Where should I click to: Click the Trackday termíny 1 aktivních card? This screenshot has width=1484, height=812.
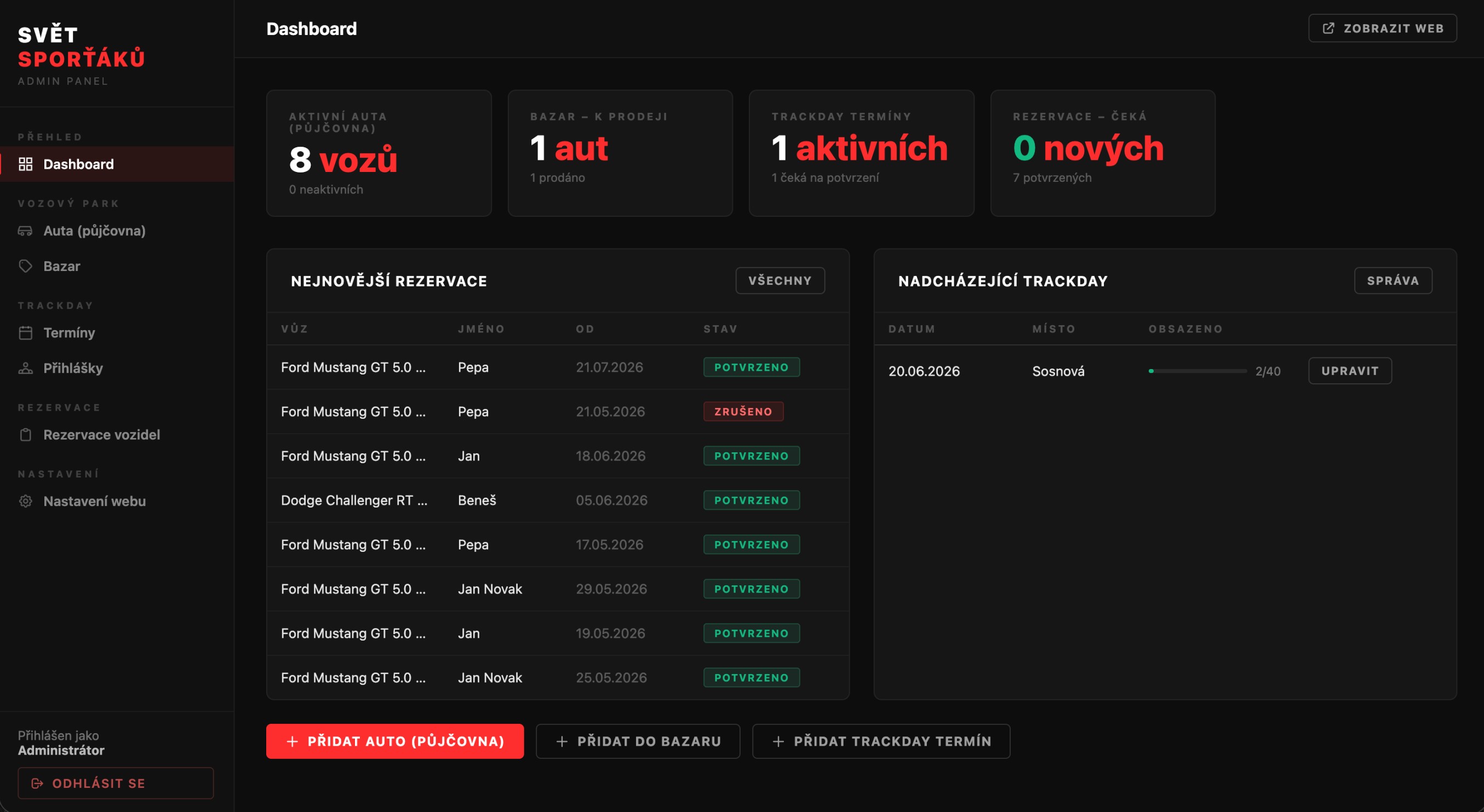pos(861,153)
